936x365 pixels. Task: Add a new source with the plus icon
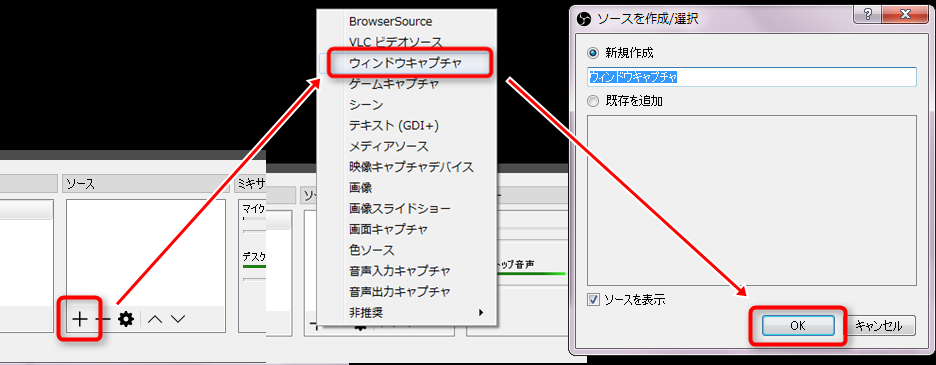(79, 319)
